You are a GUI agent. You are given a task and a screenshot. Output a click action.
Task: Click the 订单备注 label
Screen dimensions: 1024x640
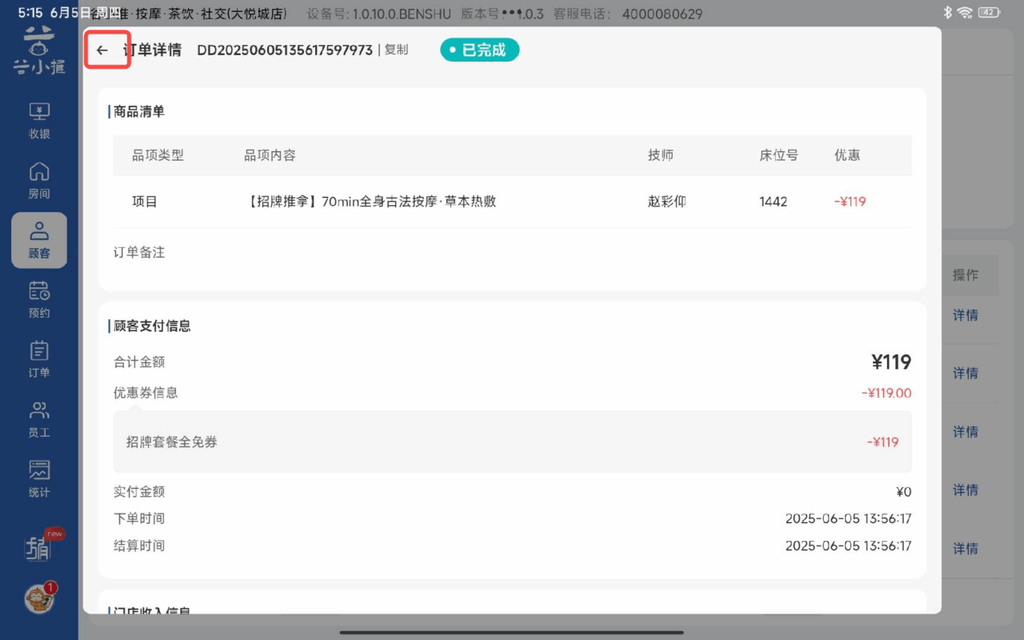coord(139,253)
